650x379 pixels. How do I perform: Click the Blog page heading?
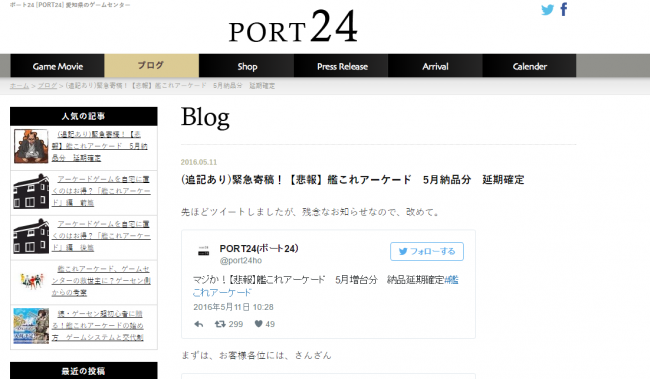coord(205,117)
